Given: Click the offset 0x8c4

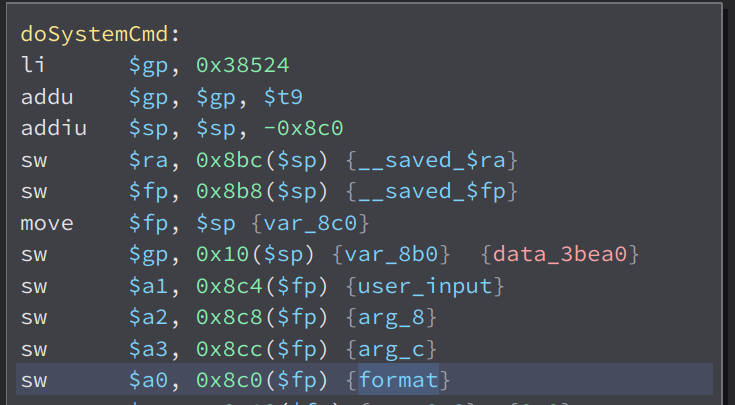Looking at the screenshot, I should (x=229, y=286).
